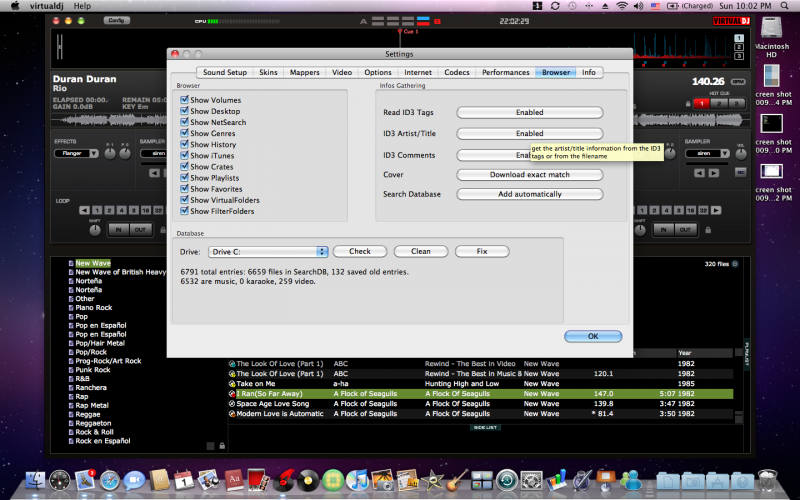
Task: Confirm settings with OK button
Action: click(x=593, y=336)
